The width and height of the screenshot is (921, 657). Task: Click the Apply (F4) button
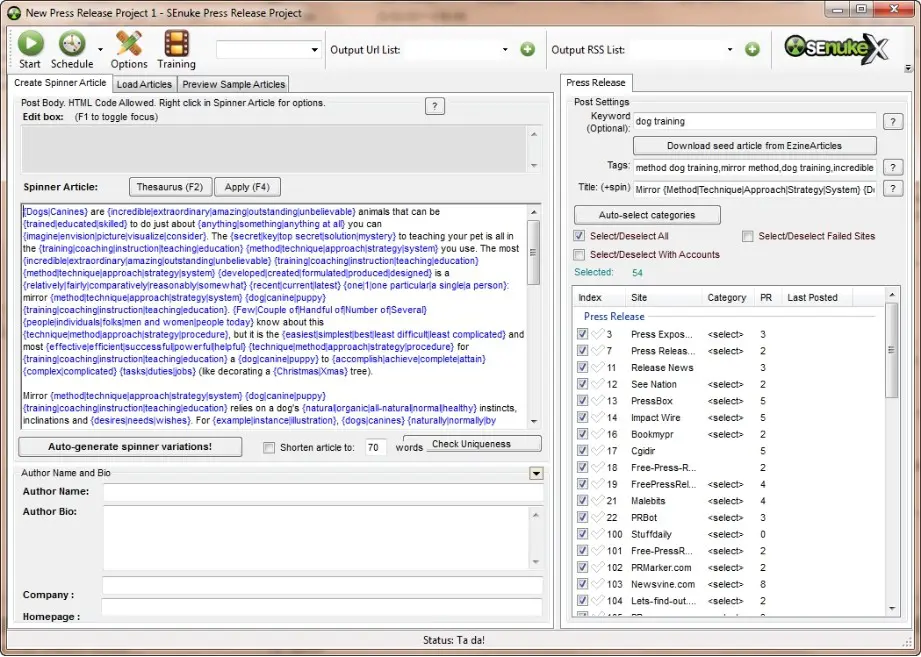tap(247, 187)
